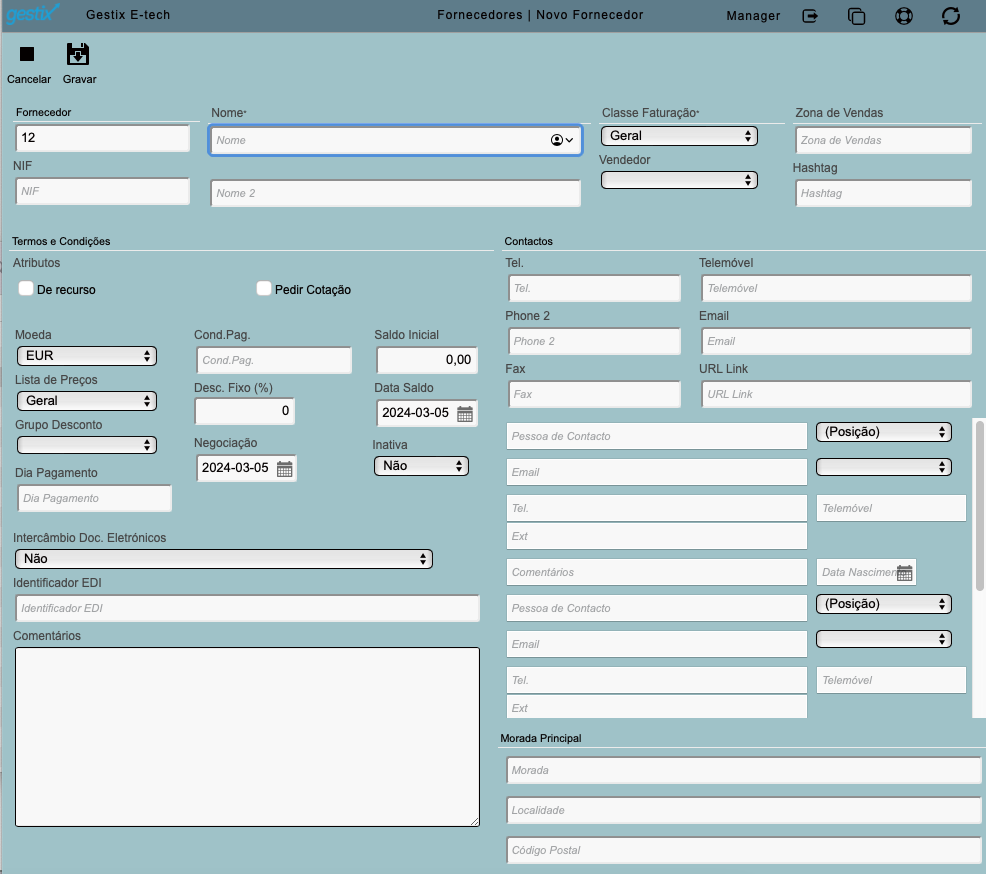Focus the Nome input field
Screen dimensions: 986x874
pyautogui.click(x=395, y=140)
